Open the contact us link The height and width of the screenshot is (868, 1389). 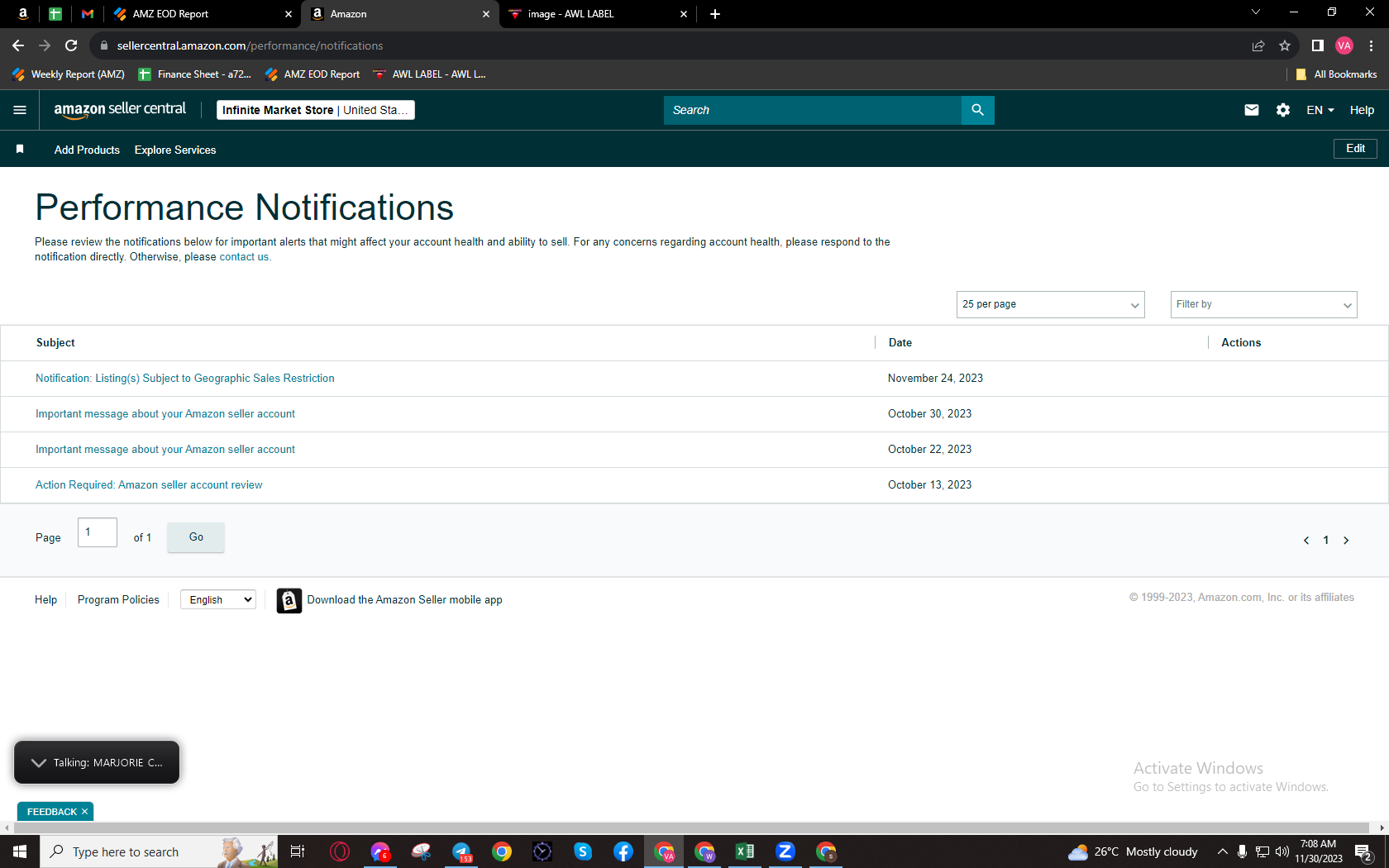pos(244,257)
